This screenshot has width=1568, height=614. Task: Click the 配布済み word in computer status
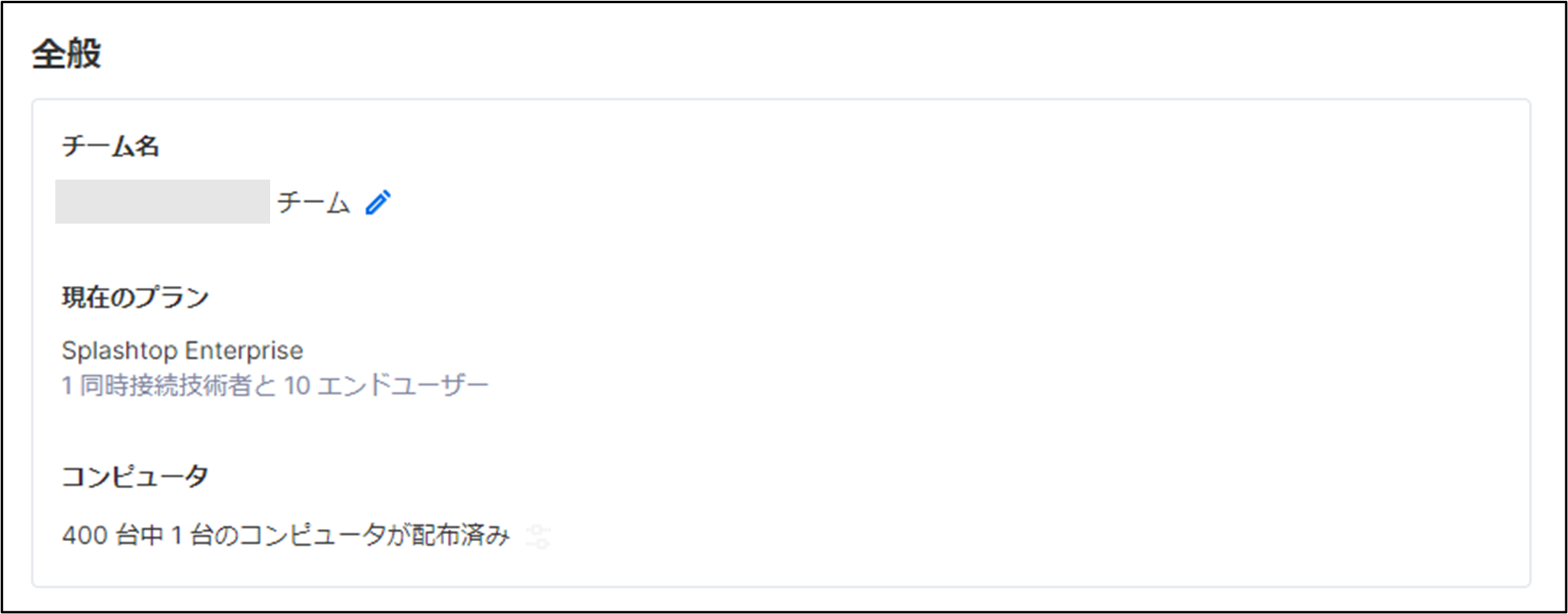pos(460,535)
